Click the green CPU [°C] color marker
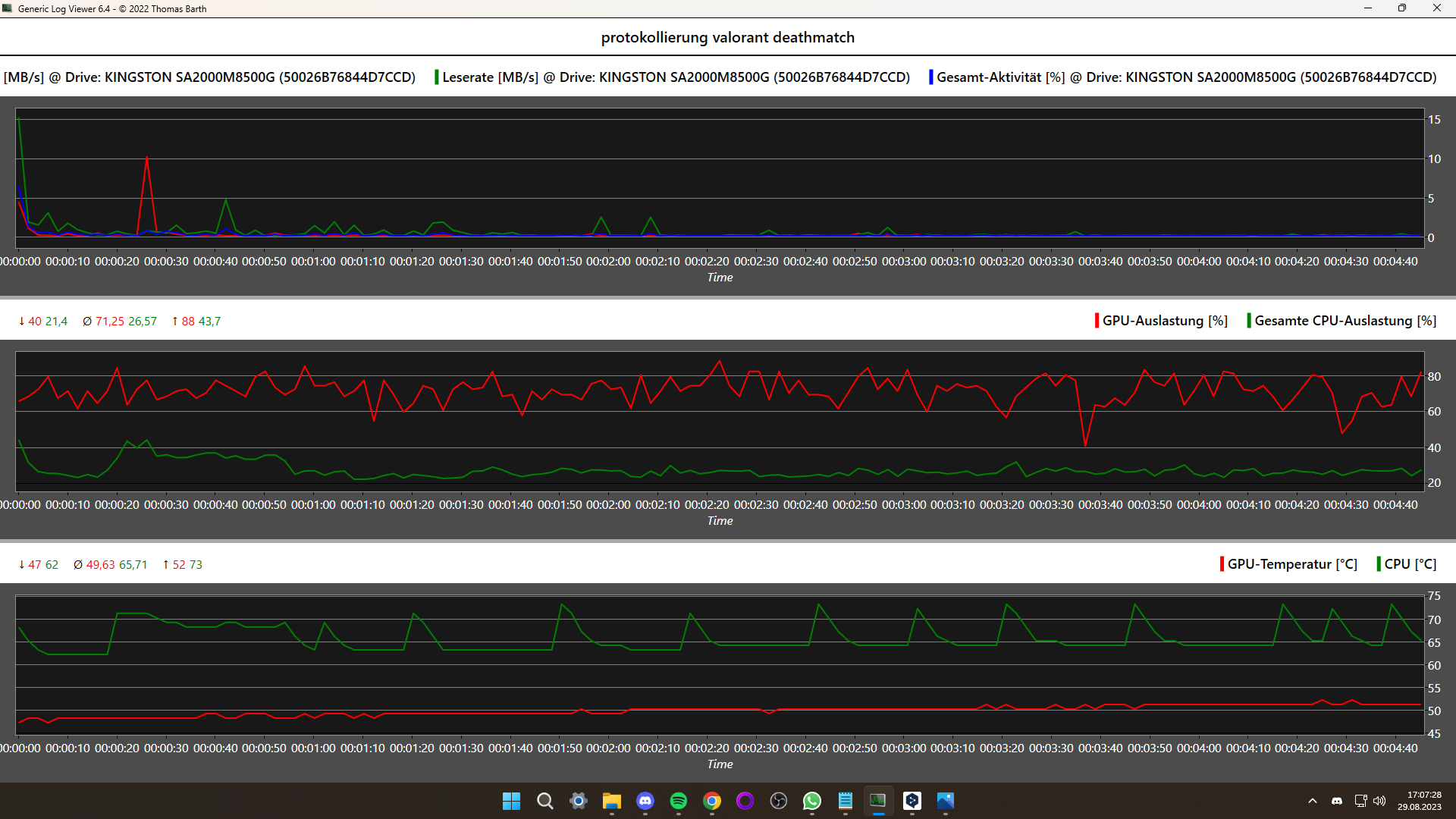 (x=1379, y=564)
